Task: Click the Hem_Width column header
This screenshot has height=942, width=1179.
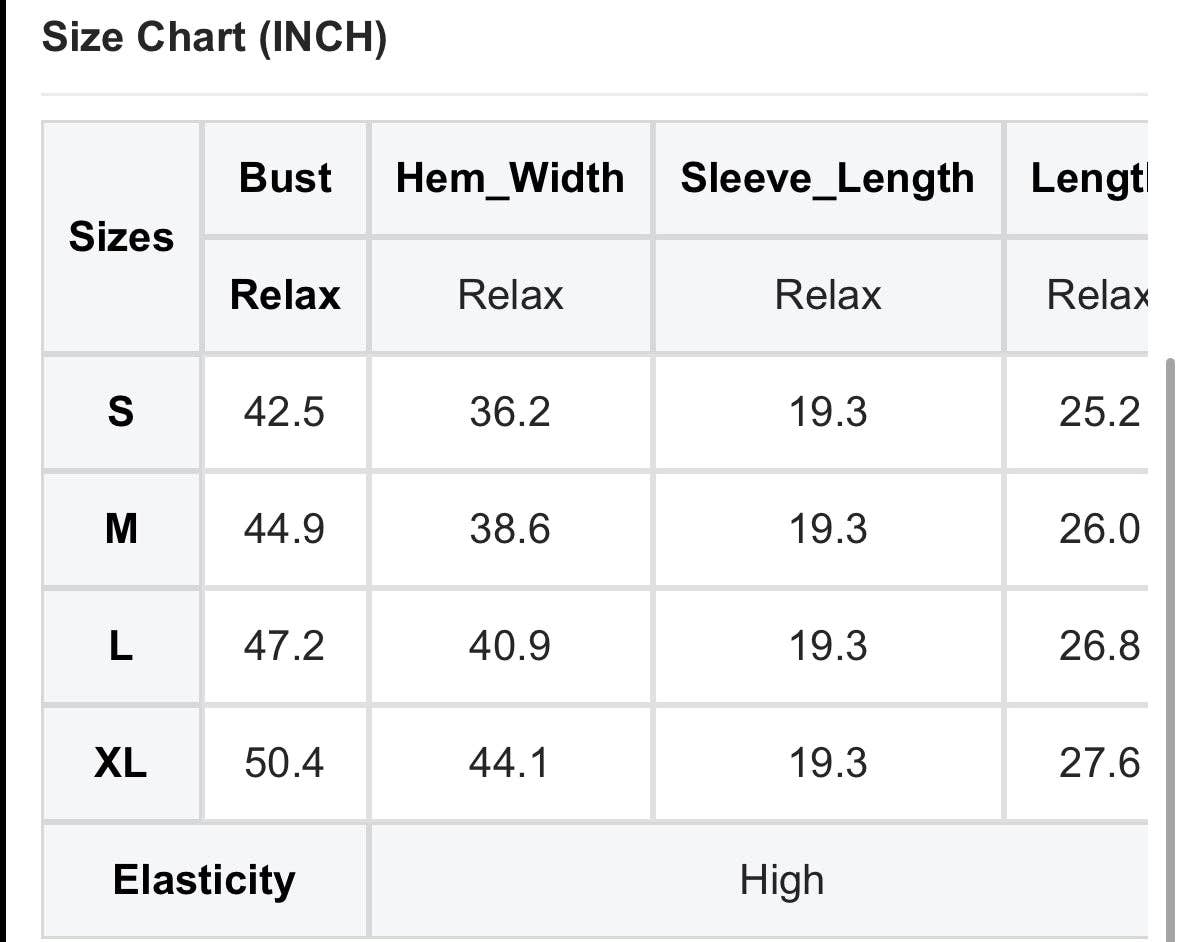Action: click(x=511, y=178)
